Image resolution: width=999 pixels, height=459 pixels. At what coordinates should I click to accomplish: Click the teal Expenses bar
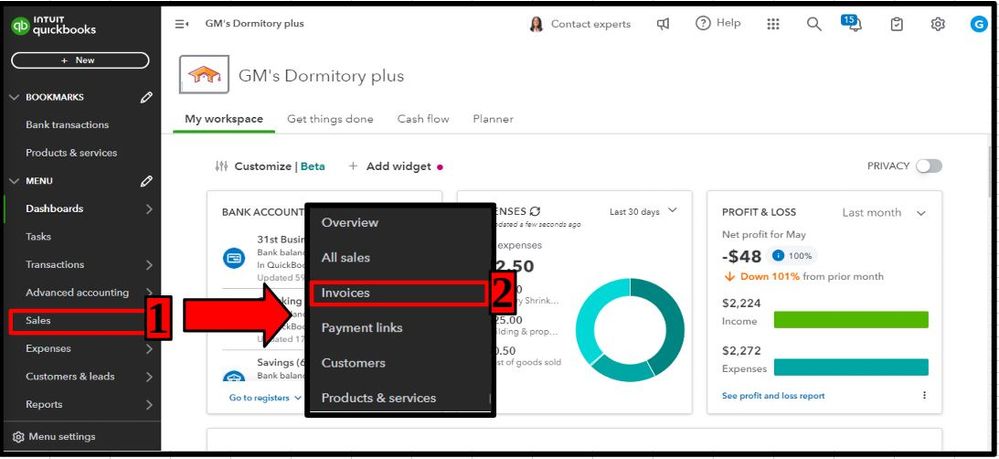click(851, 367)
